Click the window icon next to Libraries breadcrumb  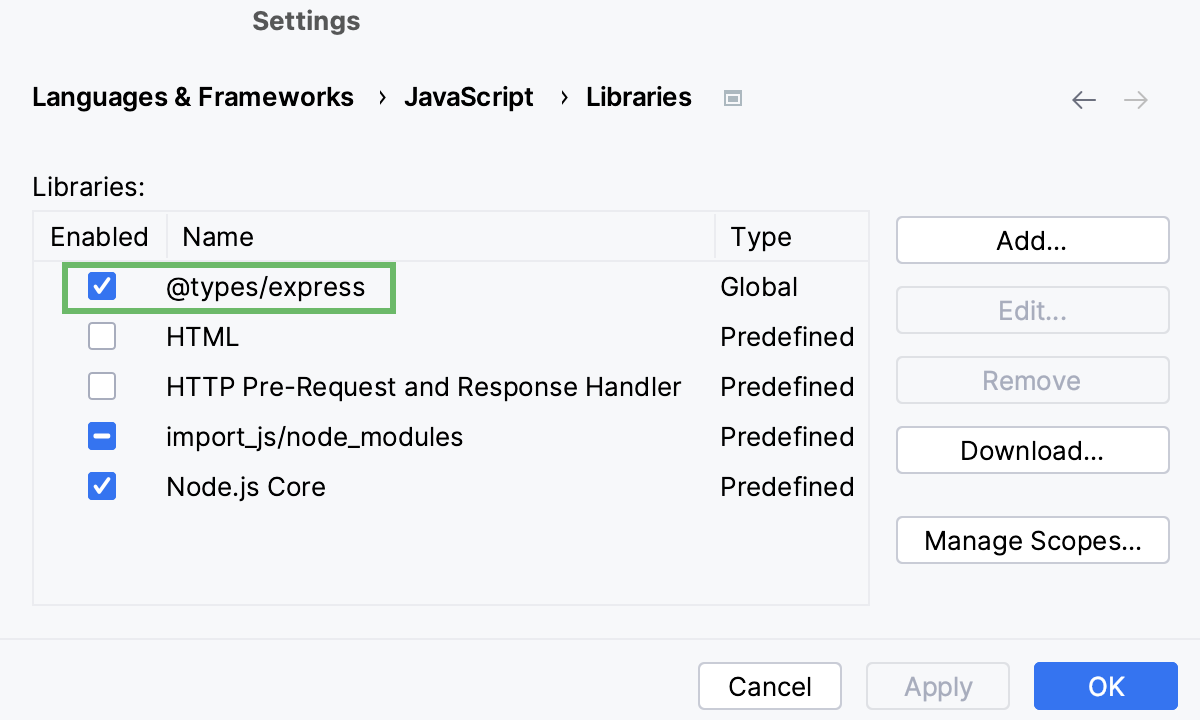pyautogui.click(x=732, y=97)
